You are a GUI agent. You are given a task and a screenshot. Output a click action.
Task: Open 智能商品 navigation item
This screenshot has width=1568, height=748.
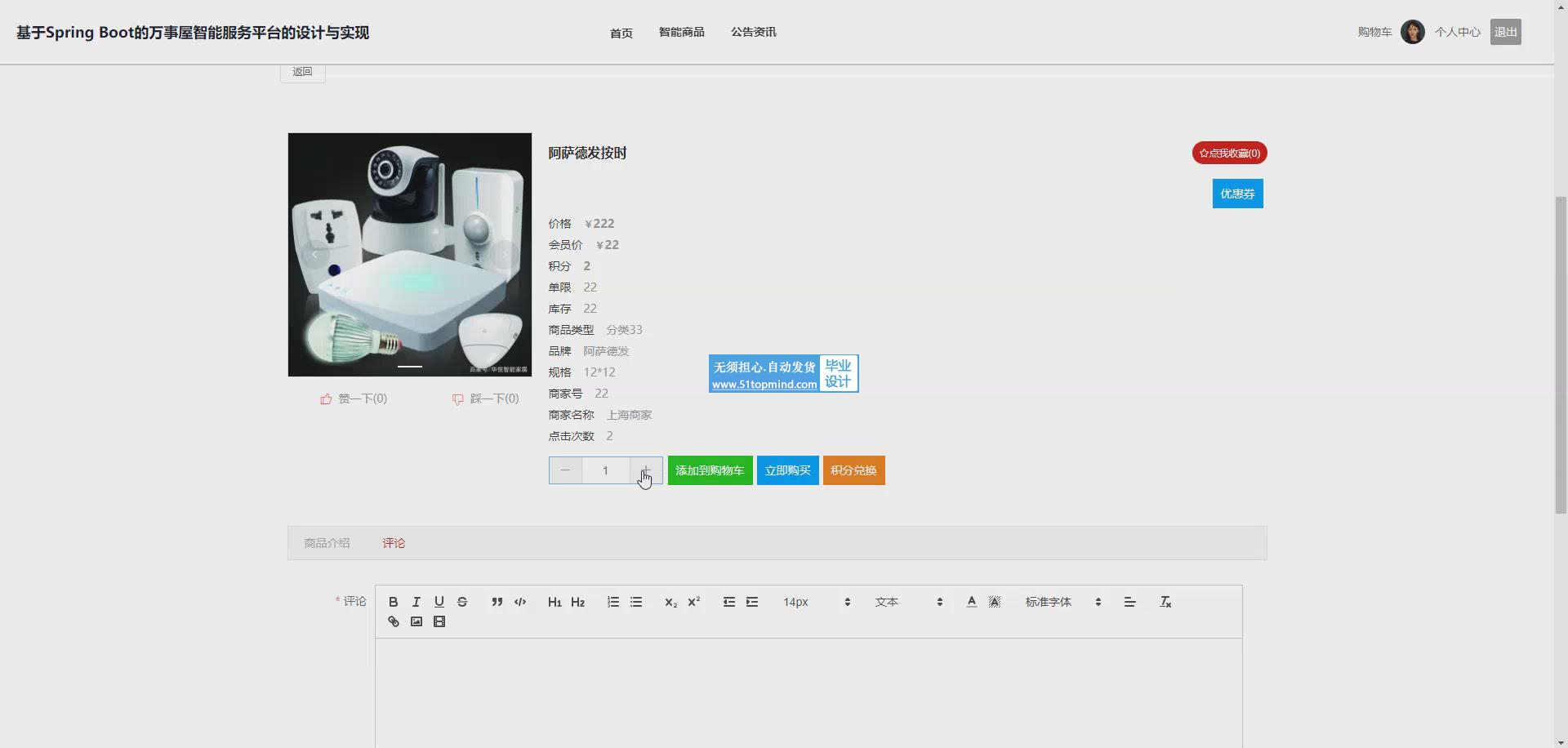click(x=681, y=32)
